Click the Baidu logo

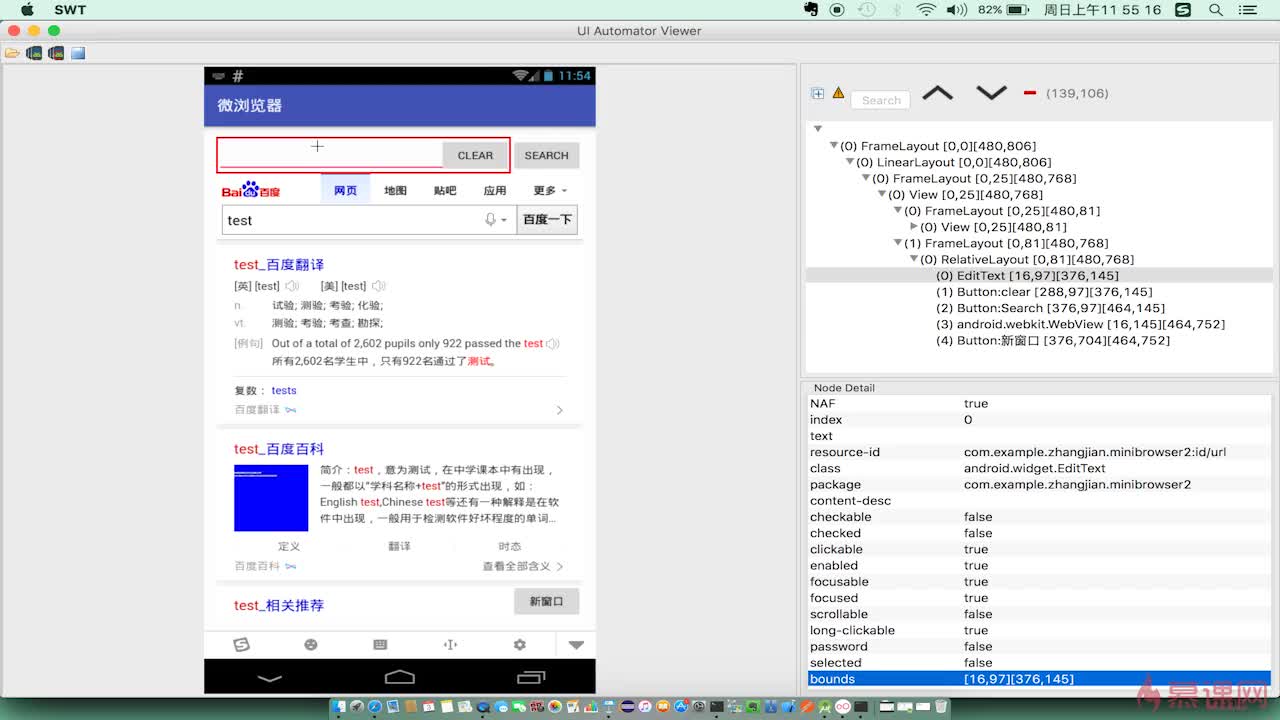[251, 190]
